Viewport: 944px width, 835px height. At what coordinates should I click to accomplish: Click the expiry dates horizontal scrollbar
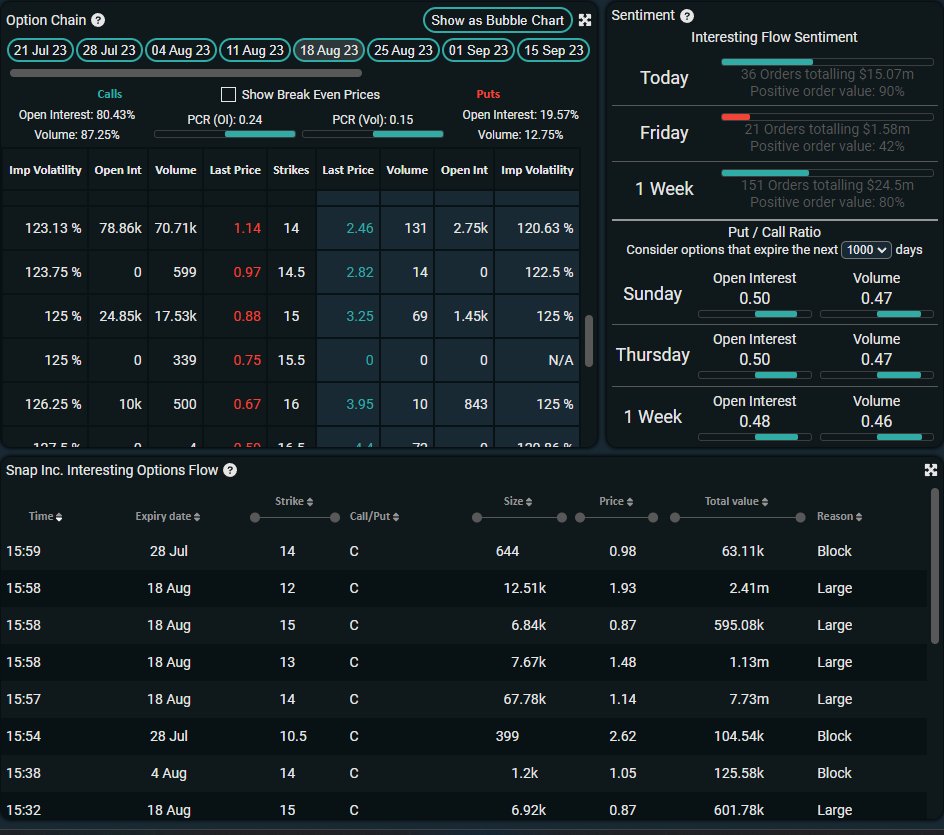185,73
